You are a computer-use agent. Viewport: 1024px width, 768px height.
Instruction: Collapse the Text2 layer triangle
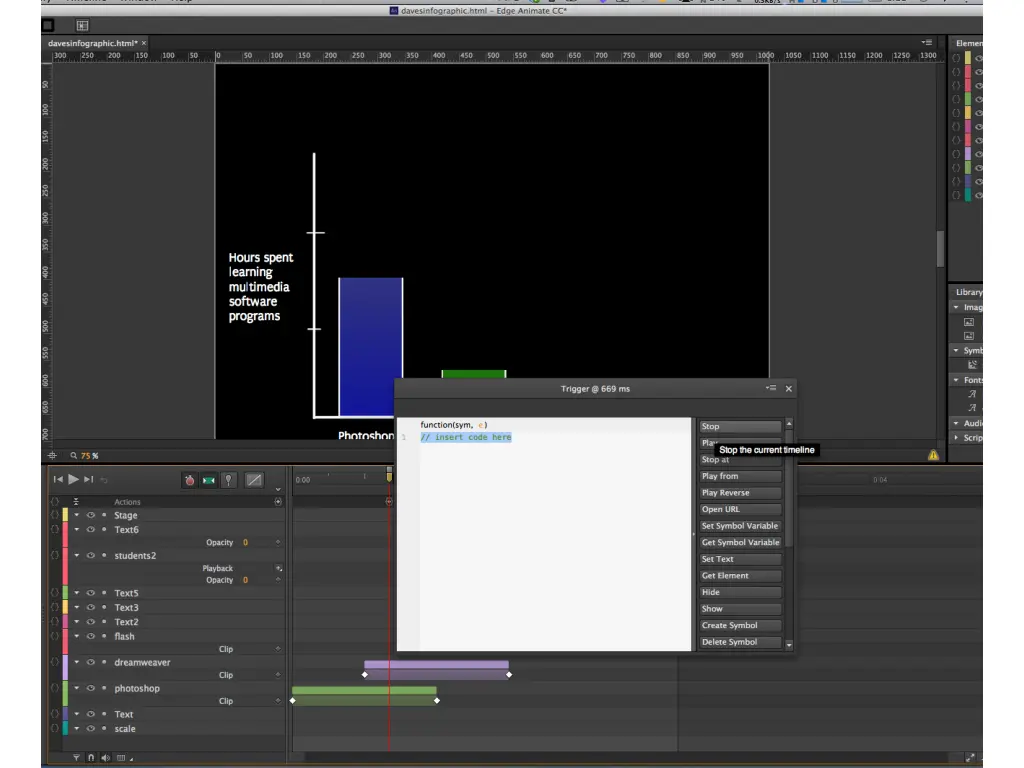(x=76, y=622)
